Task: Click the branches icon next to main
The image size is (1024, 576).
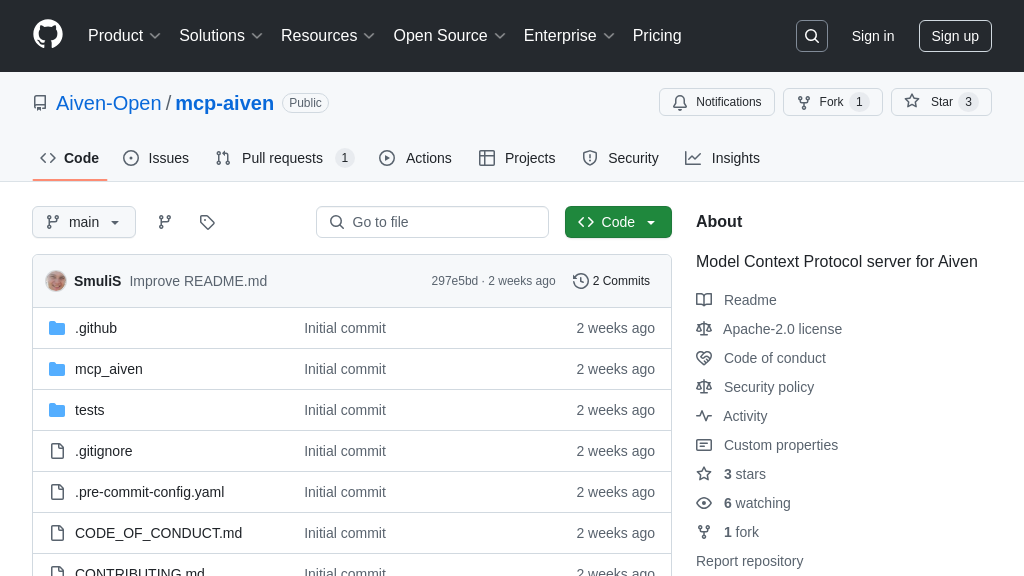Action: tap(165, 222)
